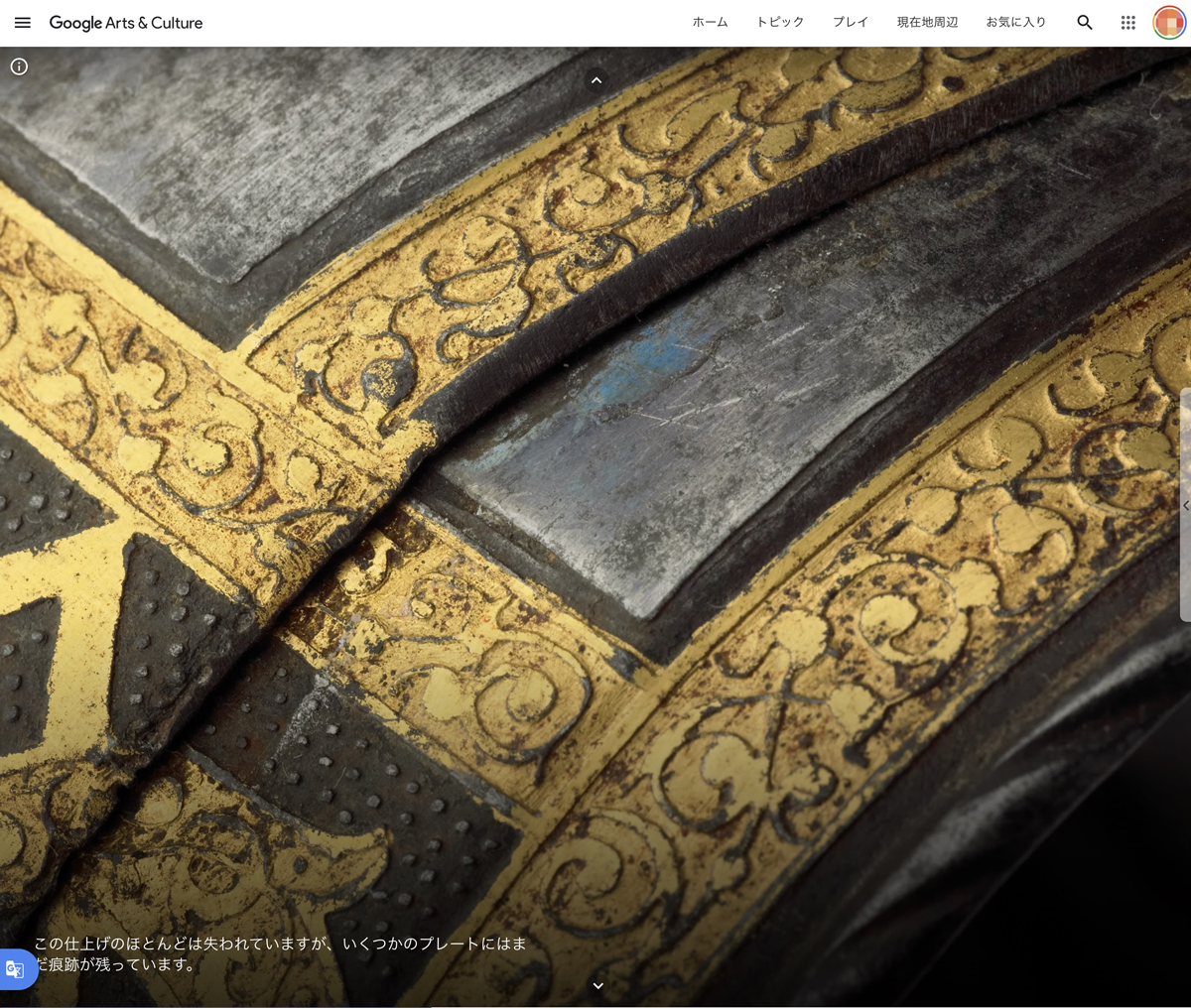1191x1008 pixels.
Task: Open the 現在地周辺 page
Action: 927,22
